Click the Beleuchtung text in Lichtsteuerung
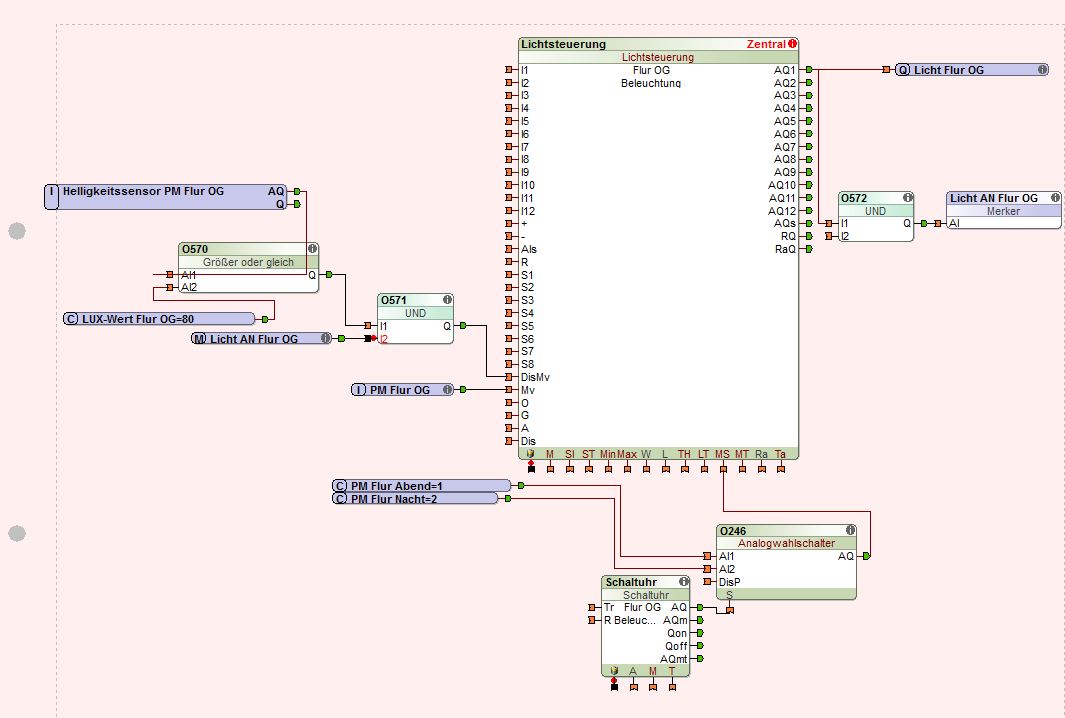1065x718 pixels. tap(651, 83)
